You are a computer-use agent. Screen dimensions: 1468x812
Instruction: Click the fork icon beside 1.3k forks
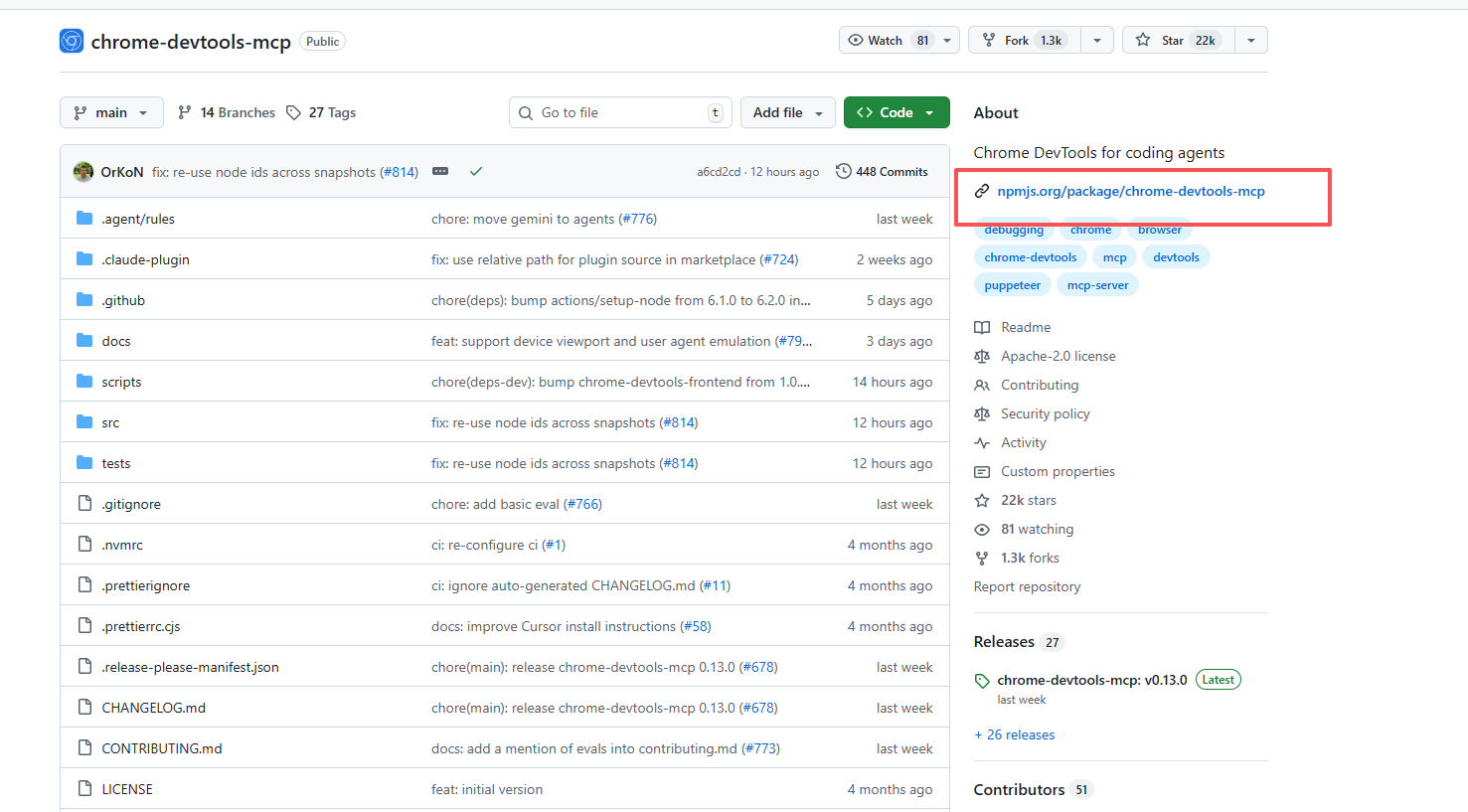point(982,558)
